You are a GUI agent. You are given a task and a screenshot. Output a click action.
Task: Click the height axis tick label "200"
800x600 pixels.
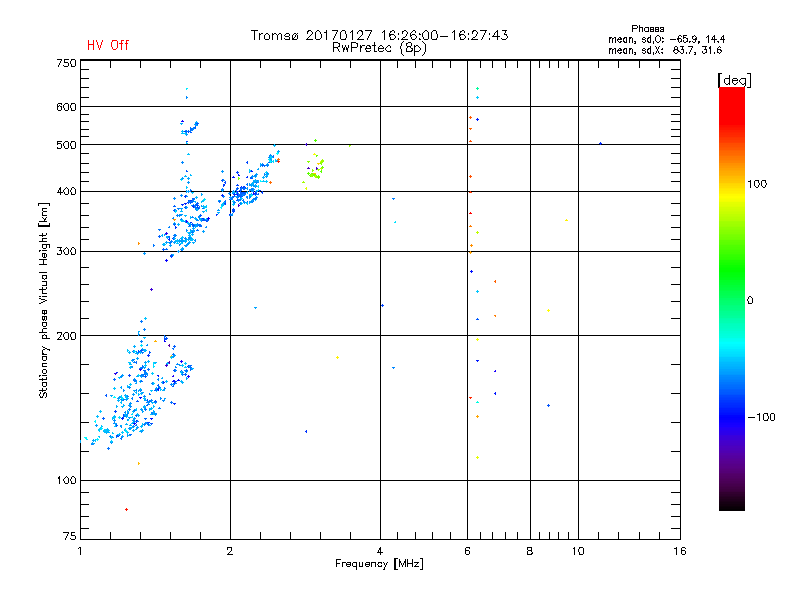(66, 336)
